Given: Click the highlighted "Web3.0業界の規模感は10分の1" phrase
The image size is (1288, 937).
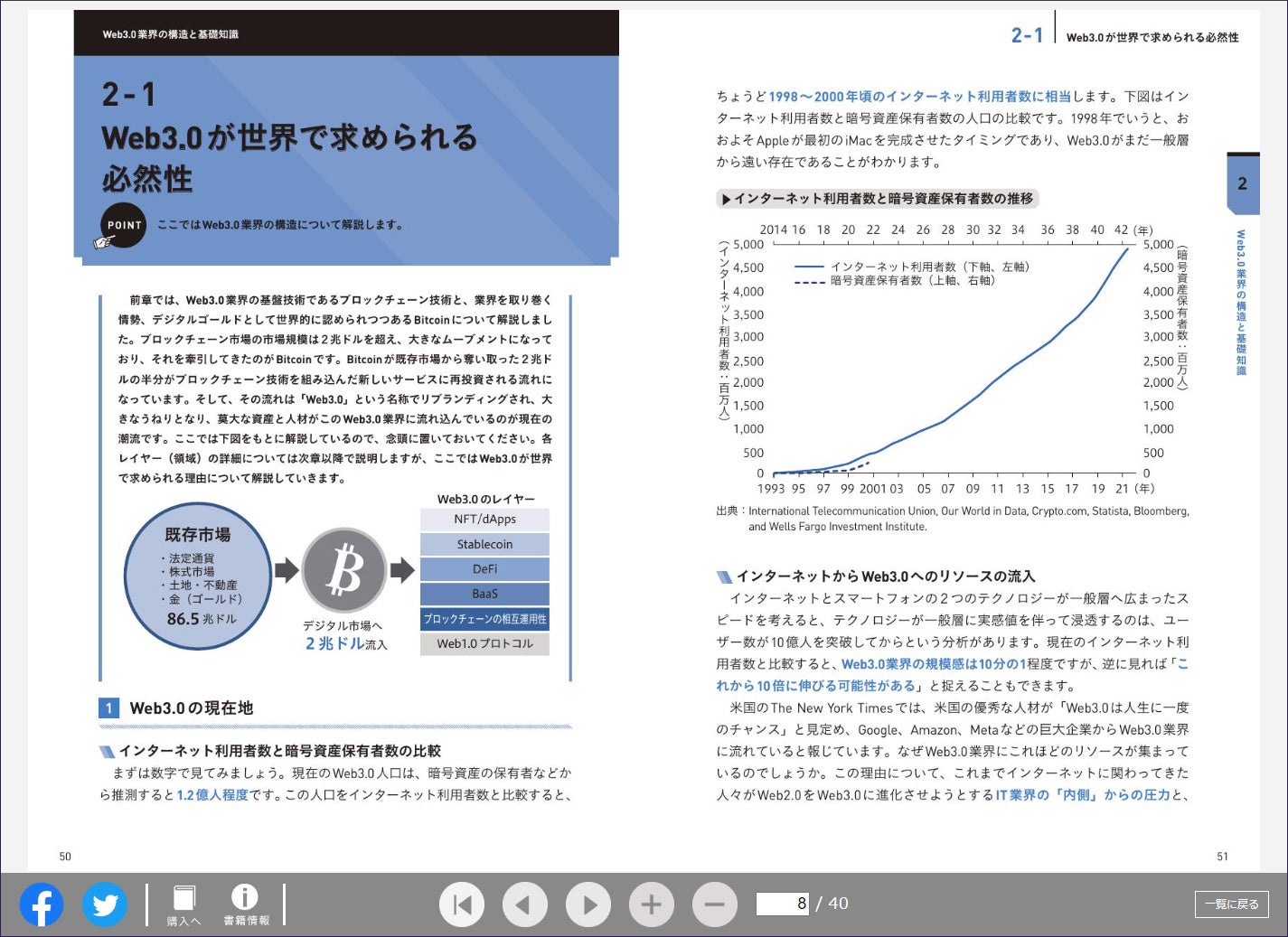Looking at the screenshot, I should tap(934, 664).
